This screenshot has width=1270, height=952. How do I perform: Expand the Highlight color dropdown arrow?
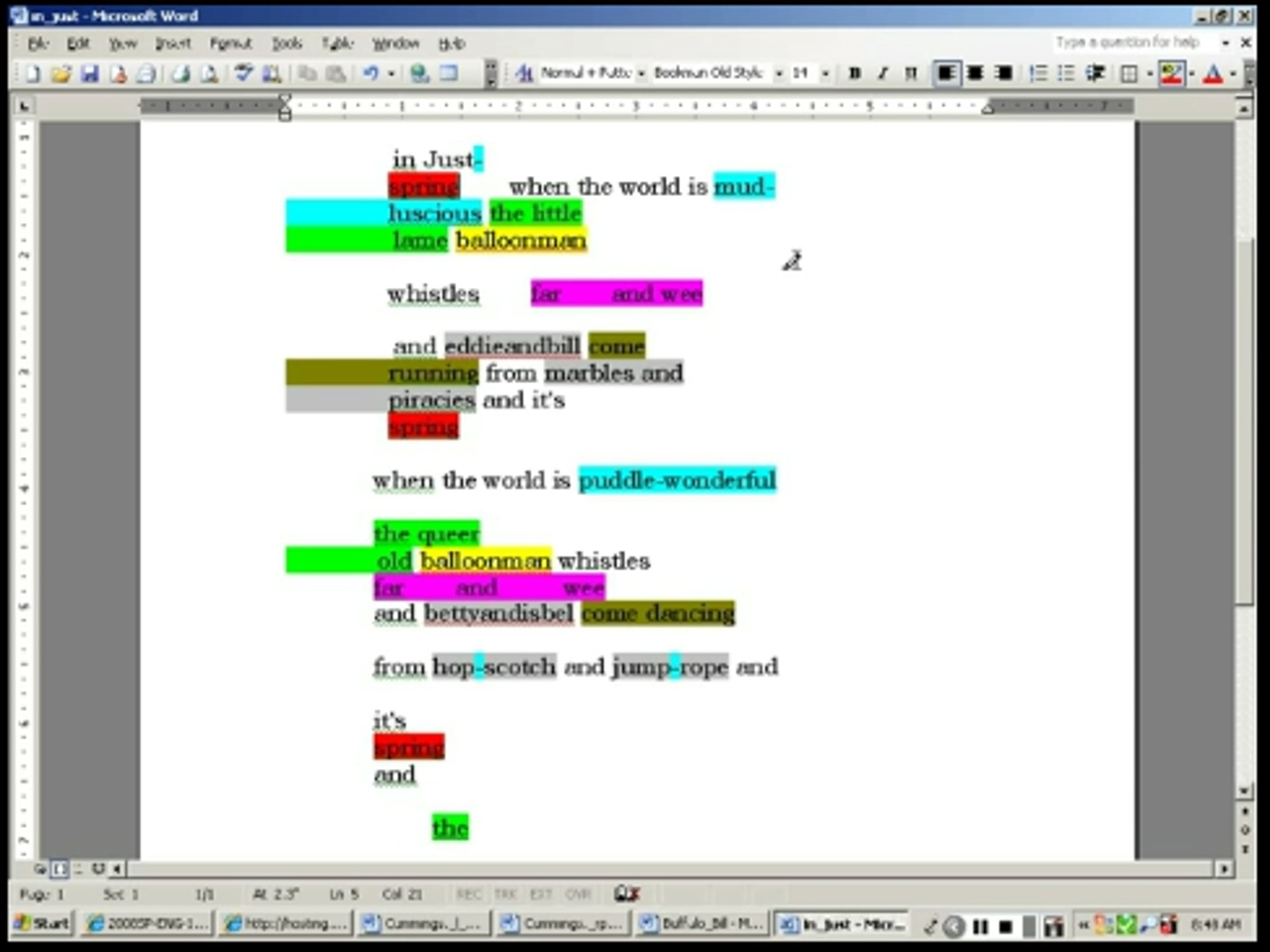point(1192,74)
